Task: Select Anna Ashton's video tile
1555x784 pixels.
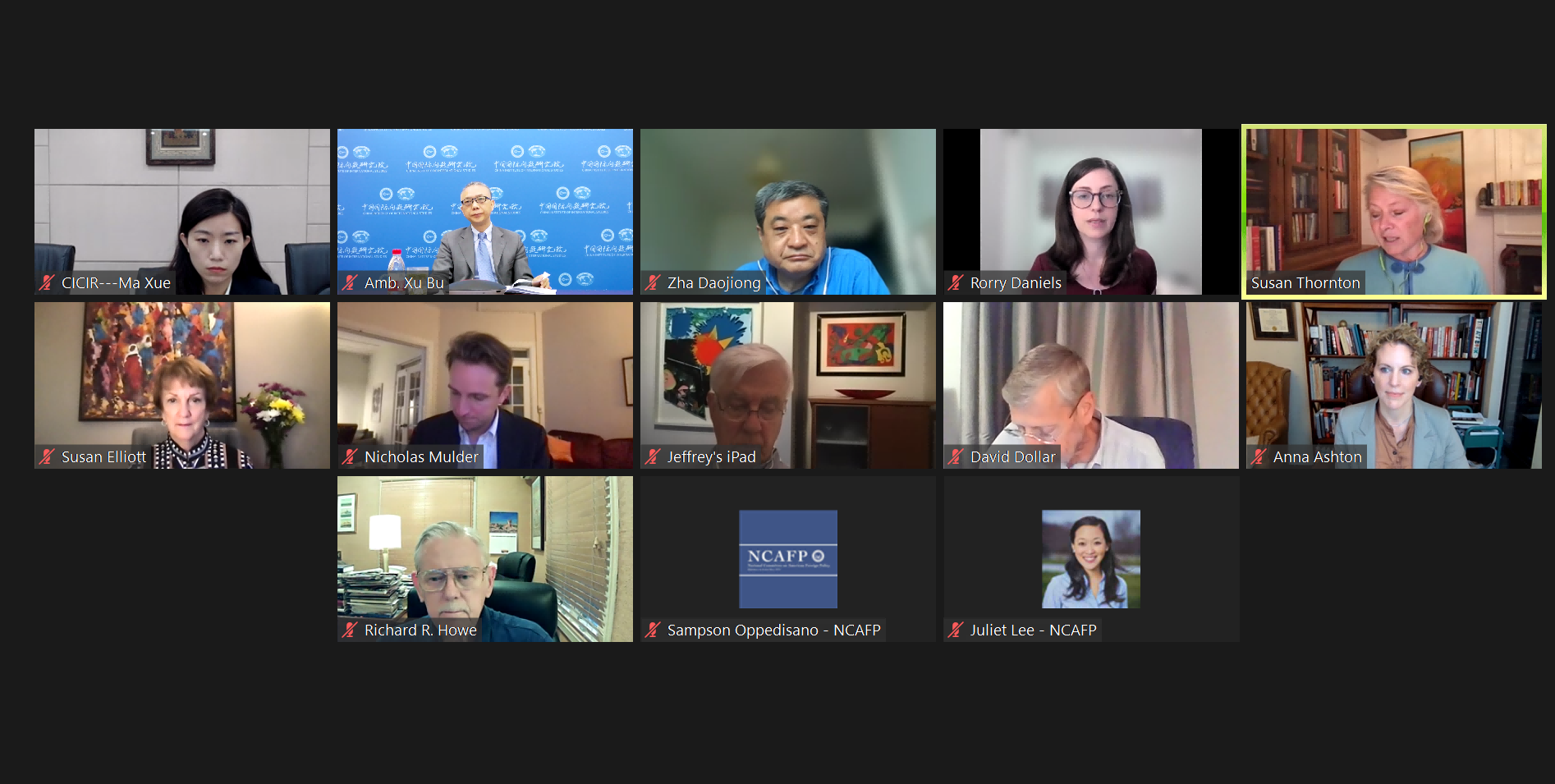Action: tap(1394, 386)
